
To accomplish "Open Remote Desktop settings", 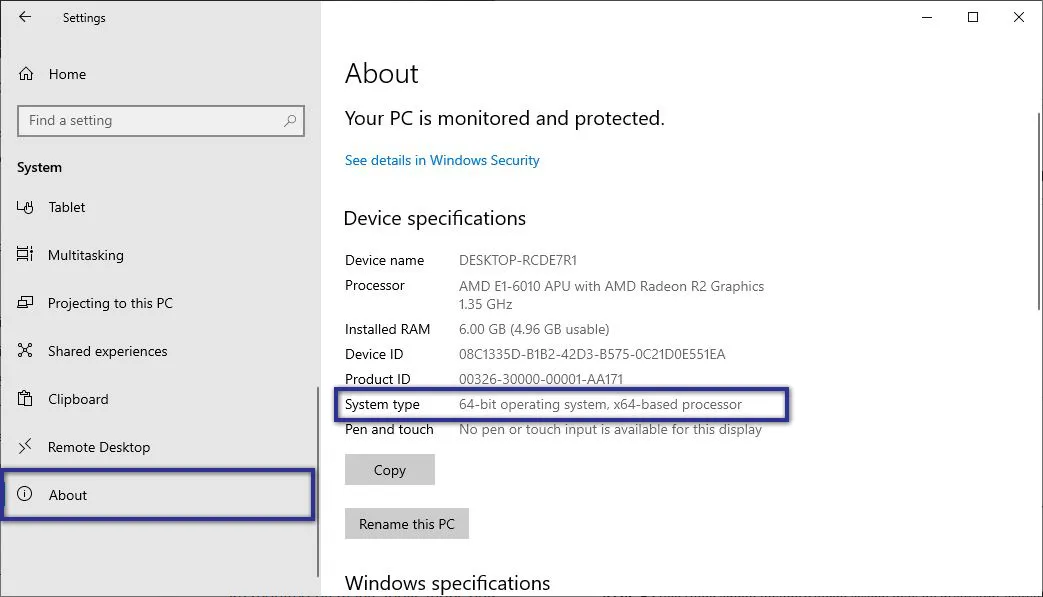I will pyautogui.click(x=99, y=447).
